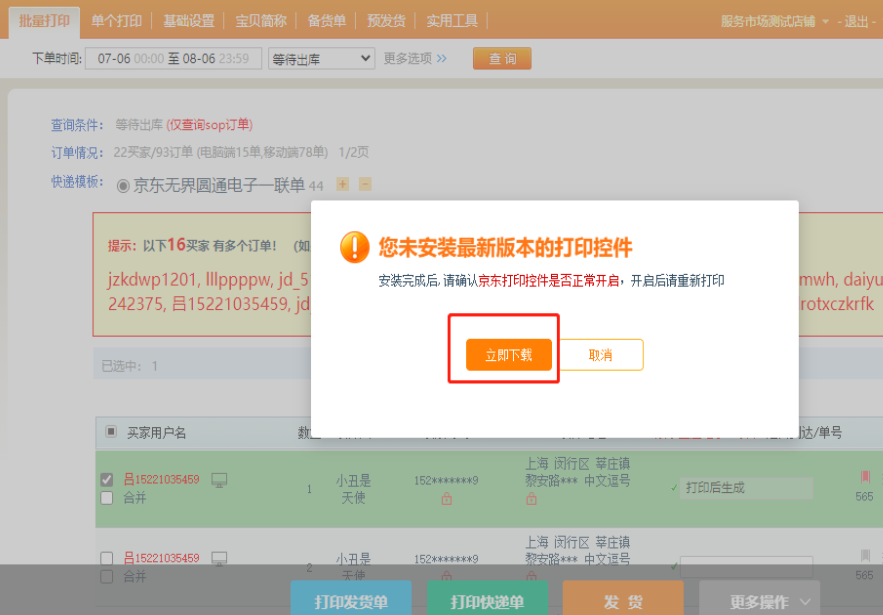Click the computer icon in first order row
This screenshot has width=883, height=615.
click(x=219, y=480)
